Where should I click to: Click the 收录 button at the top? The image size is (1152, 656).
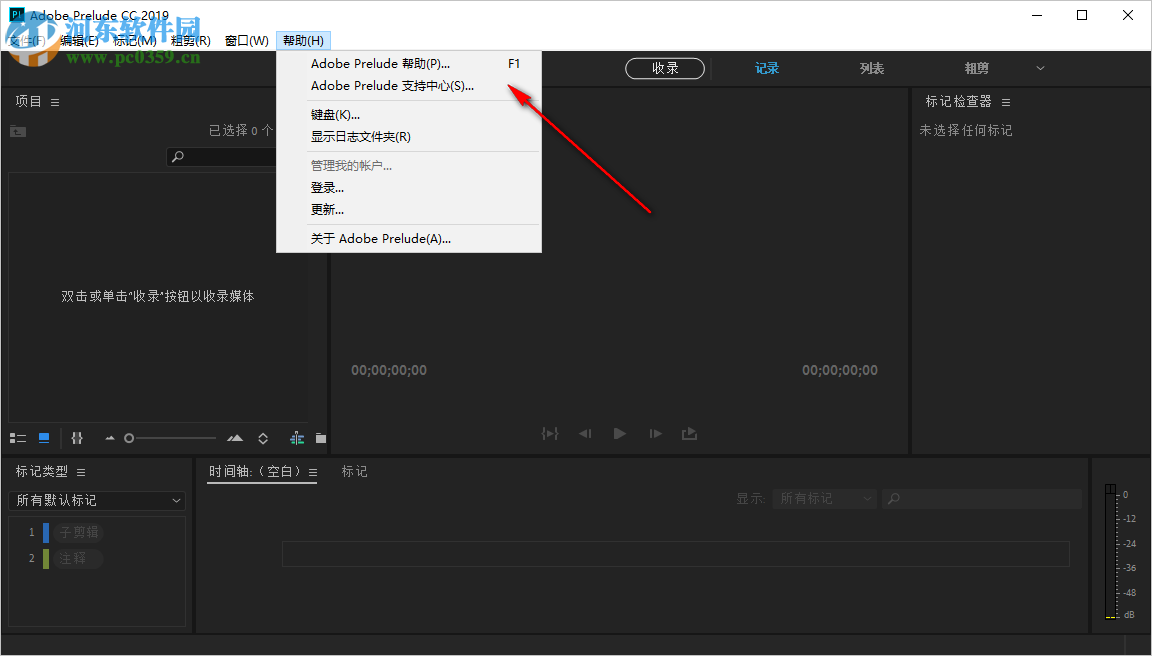coord(665,68)
